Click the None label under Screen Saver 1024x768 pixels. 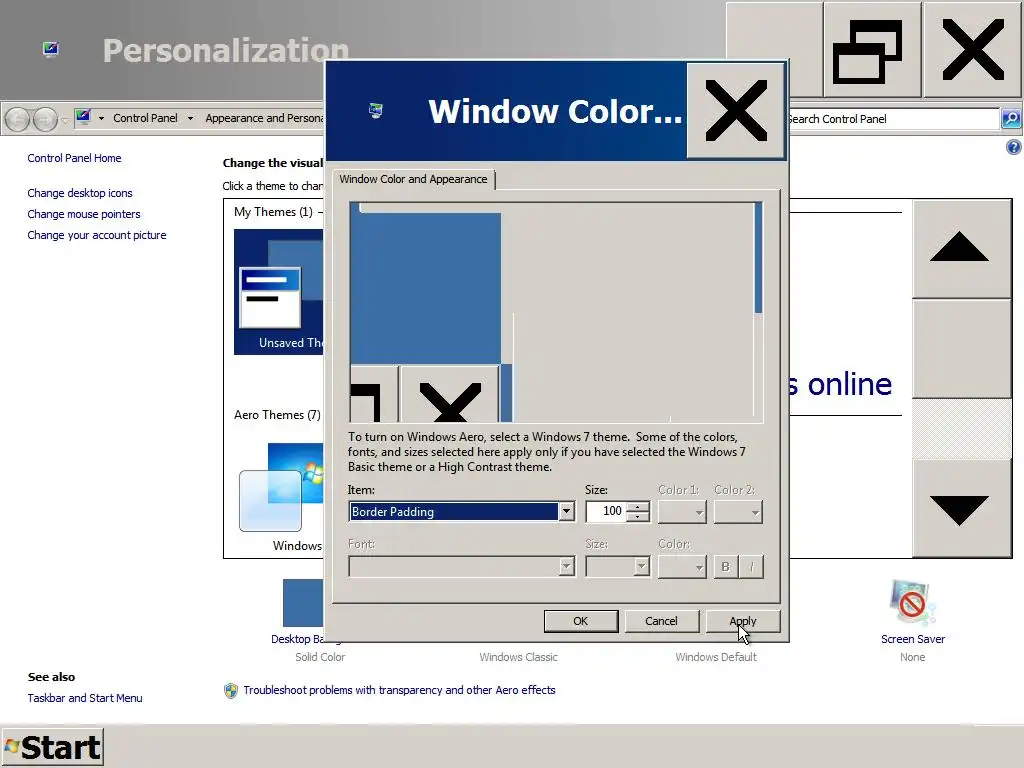pos(912,657)
